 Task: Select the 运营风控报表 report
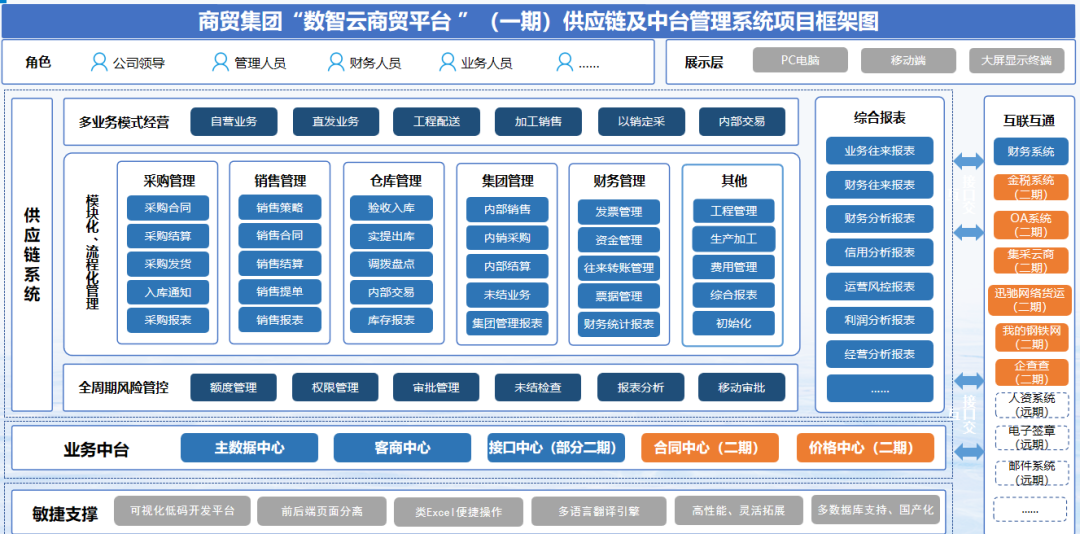(x=880, y=287)
